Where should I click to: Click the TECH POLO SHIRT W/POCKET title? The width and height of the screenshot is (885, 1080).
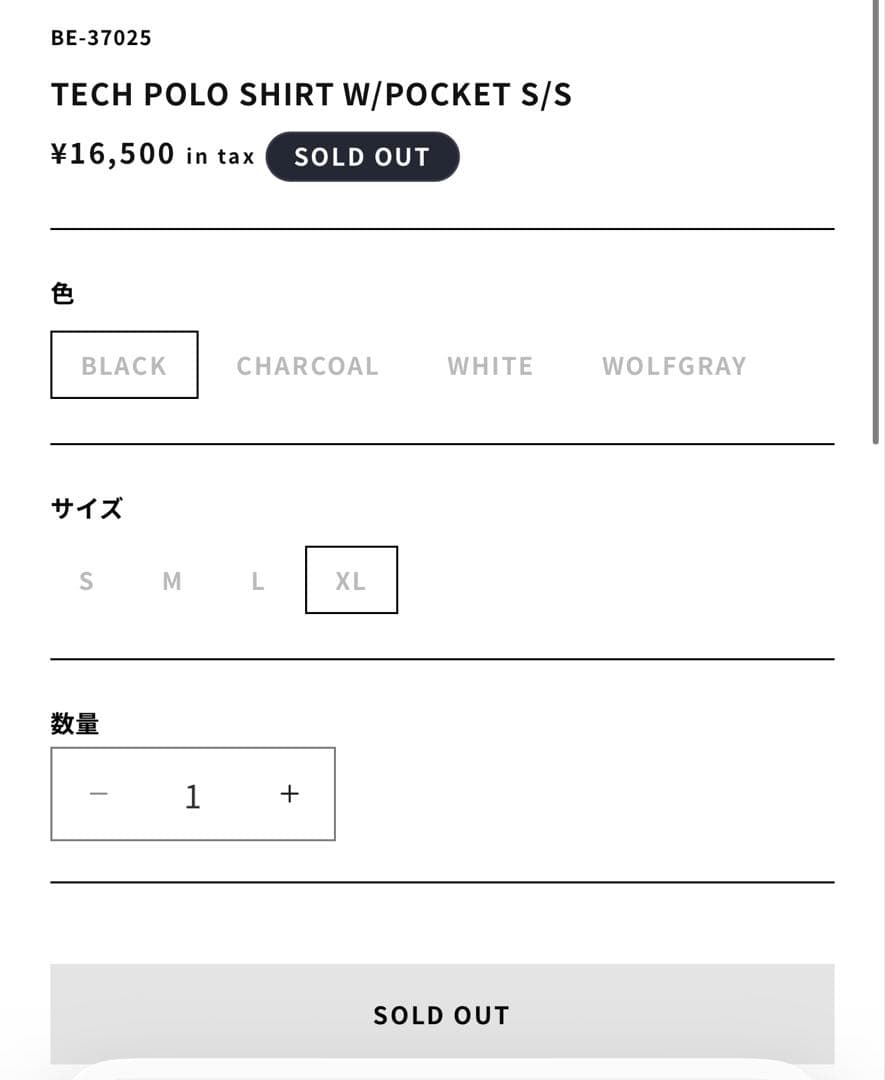[x=311, y=95]
